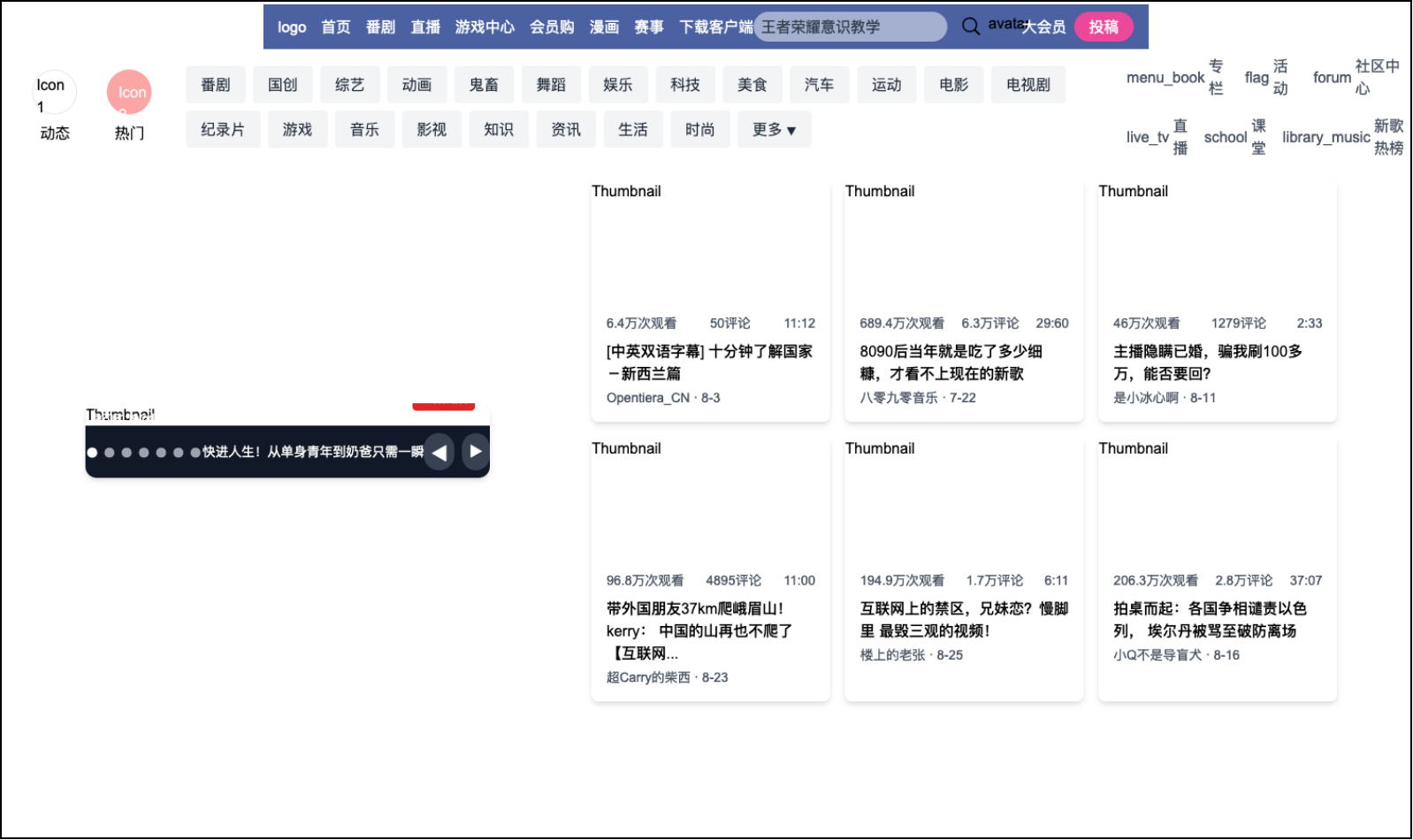Advance to the next carousel slide
1413x840 pixels.
click(475, 452)
